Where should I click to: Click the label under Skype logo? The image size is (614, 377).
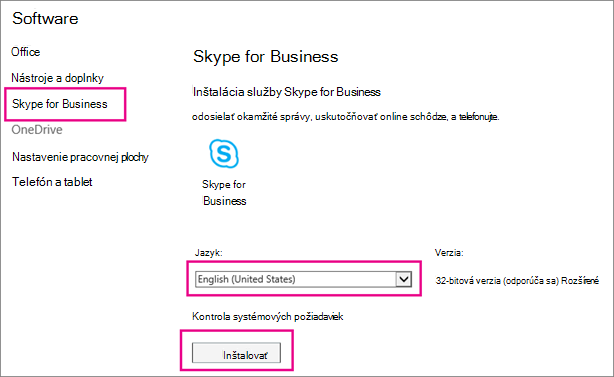click(x=224, y=193)
